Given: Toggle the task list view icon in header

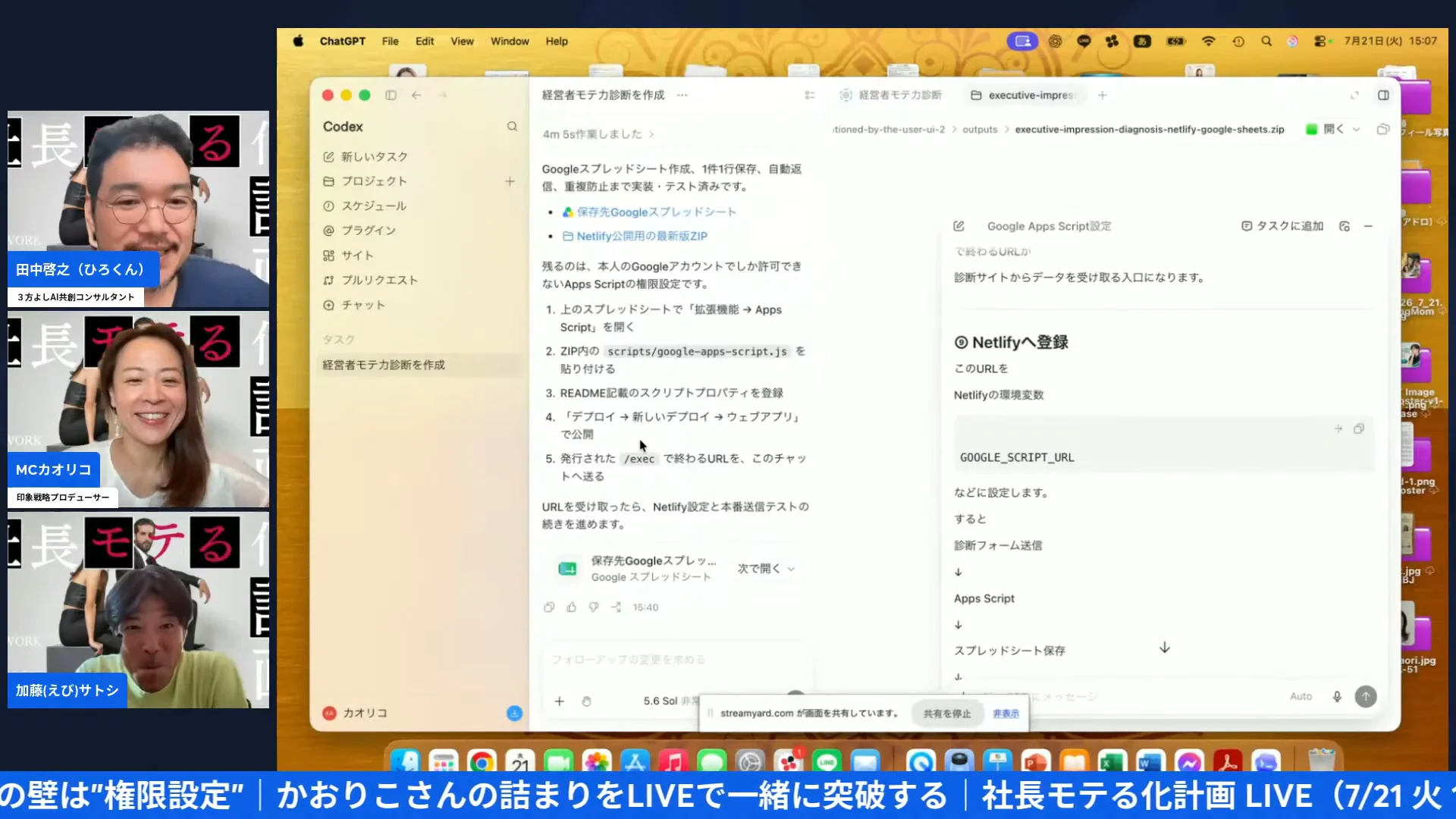Looking at the screenshot, I should click(x=810, y=95).
